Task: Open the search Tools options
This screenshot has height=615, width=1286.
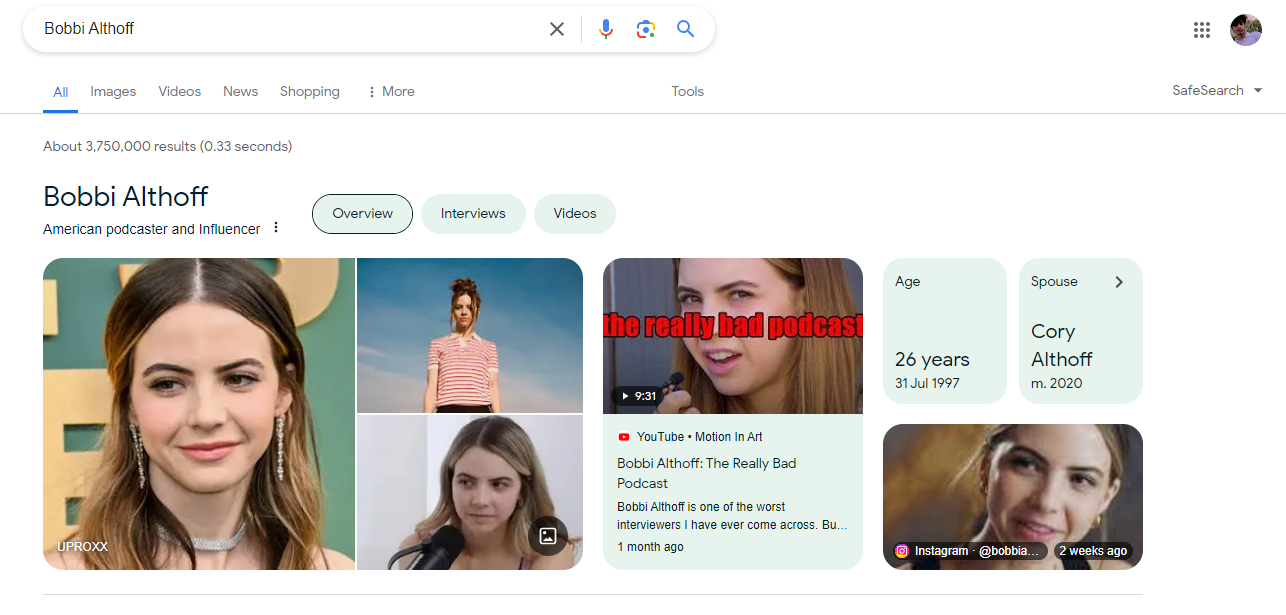Action: tap(688, 91)
